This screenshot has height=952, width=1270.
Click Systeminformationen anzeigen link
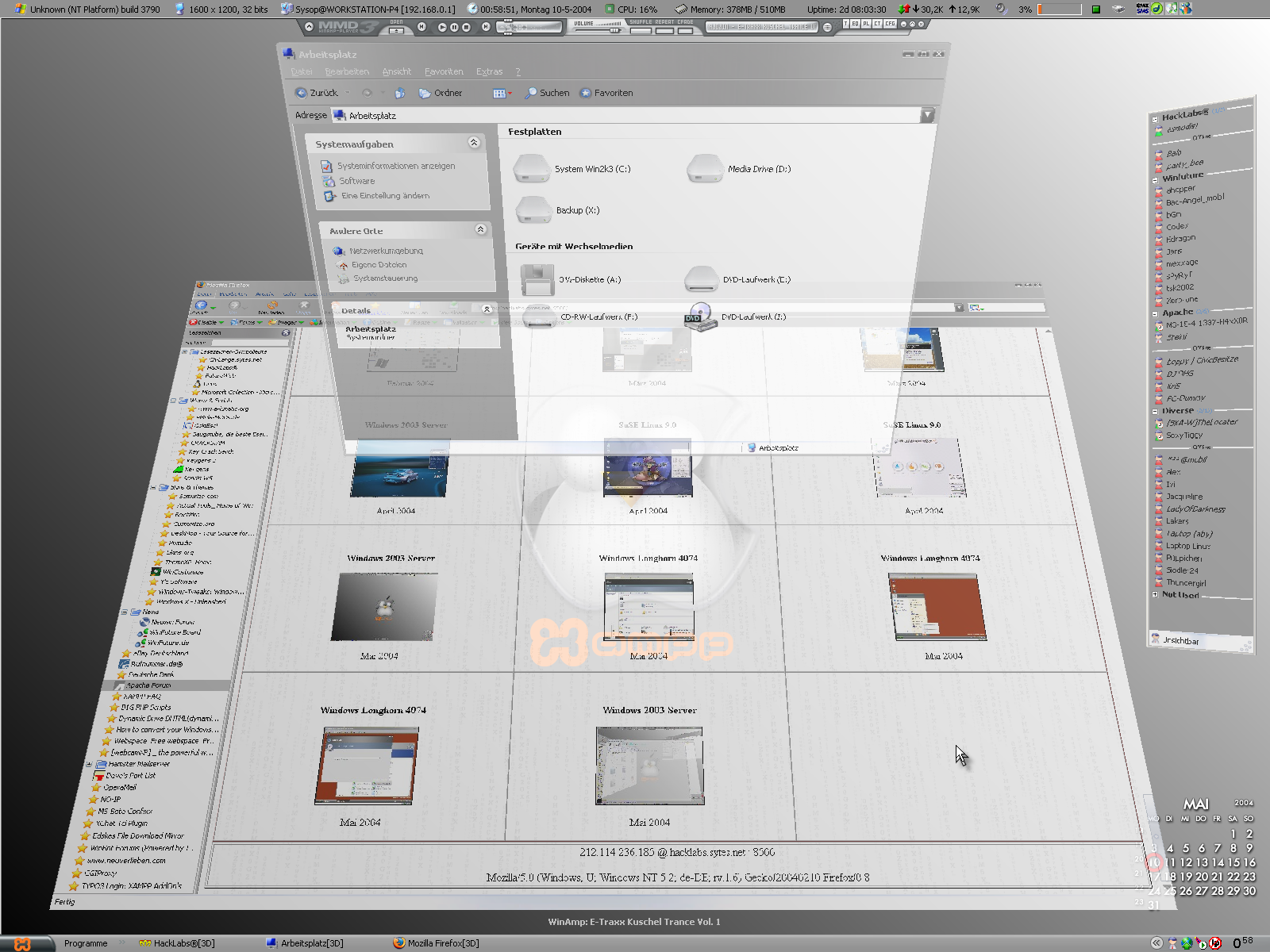coord(395,166)
